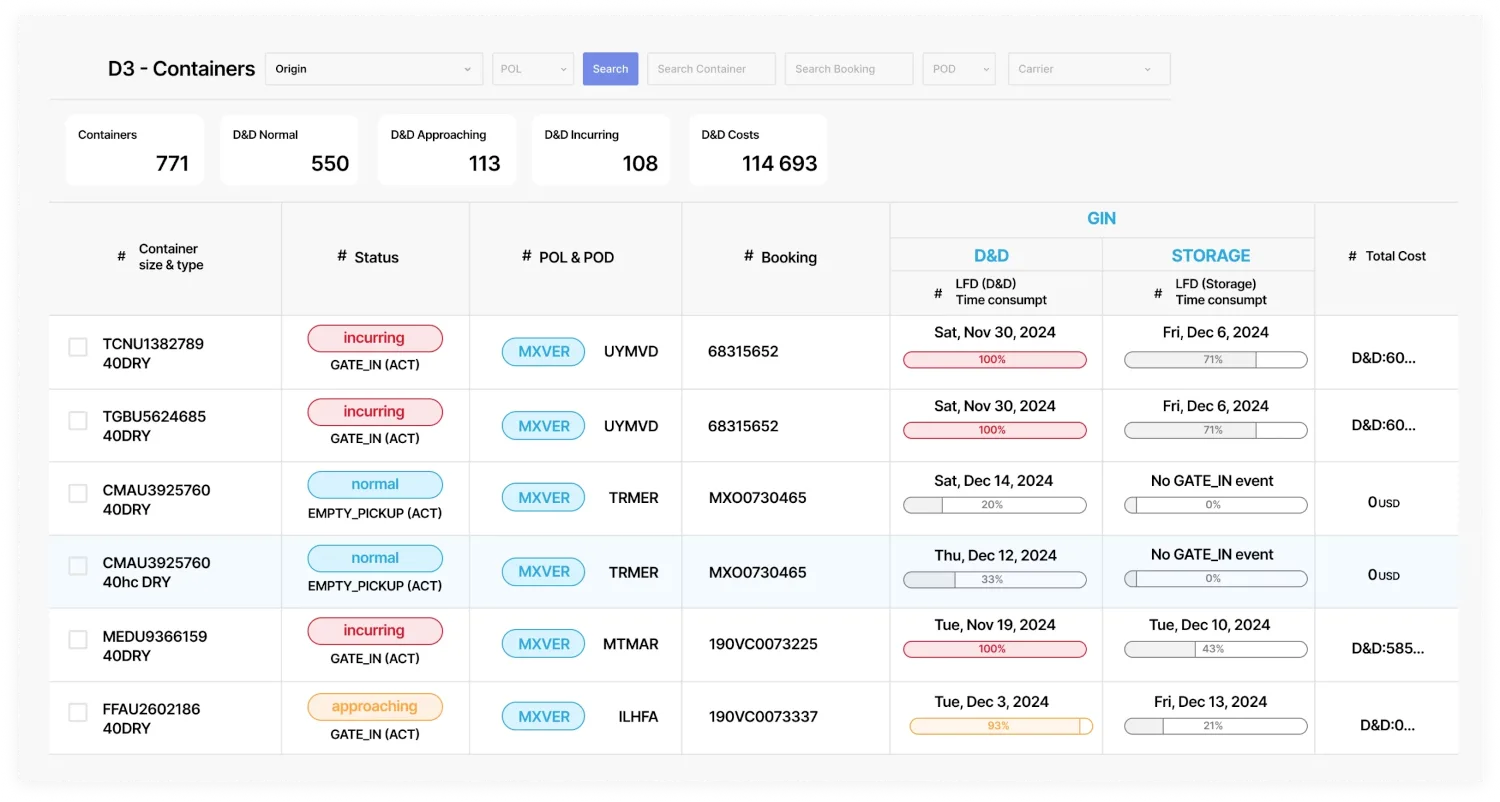Click the 33% D&D progress bar
Image resolution: width=1500 pixels, height=802 pixels.
(x=995, y=579)
